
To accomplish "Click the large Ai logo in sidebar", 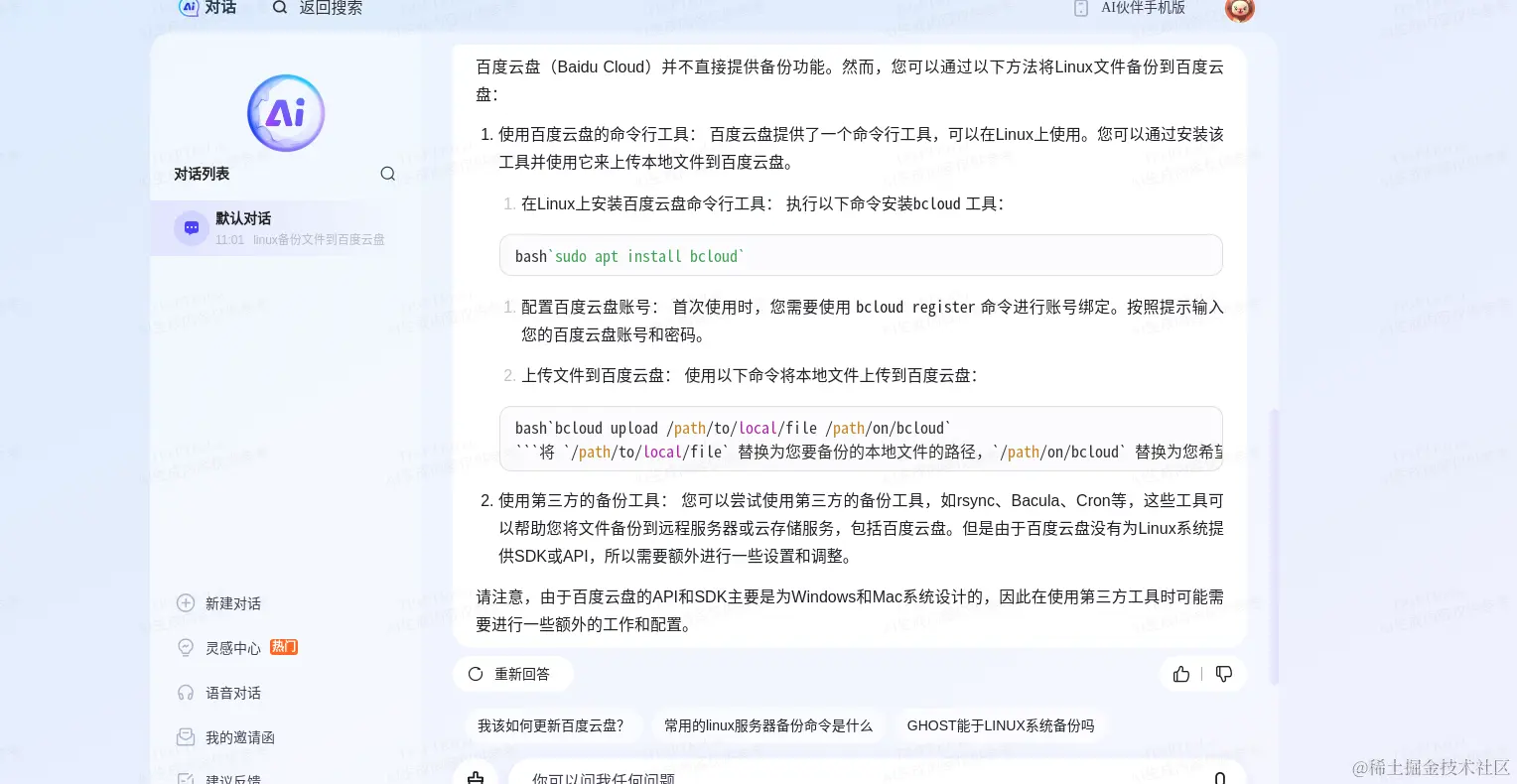I will pos(286,113).
